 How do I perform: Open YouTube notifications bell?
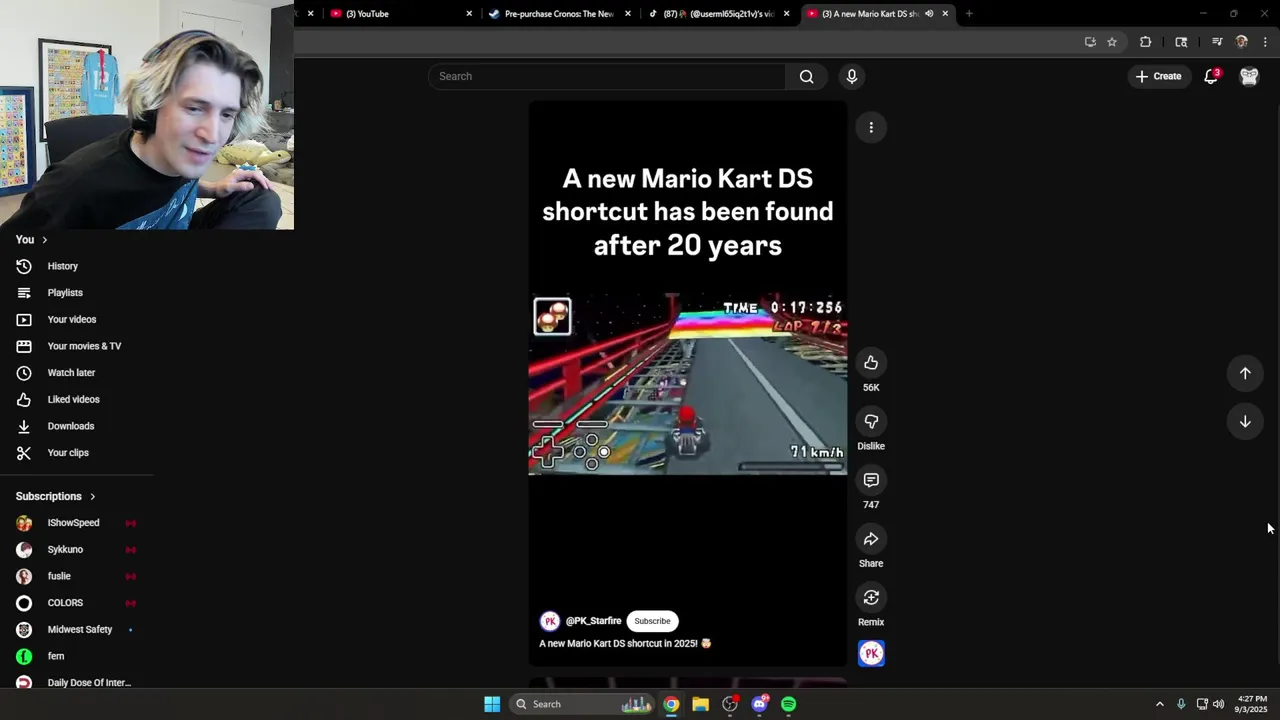click(x=1211, y=76)
